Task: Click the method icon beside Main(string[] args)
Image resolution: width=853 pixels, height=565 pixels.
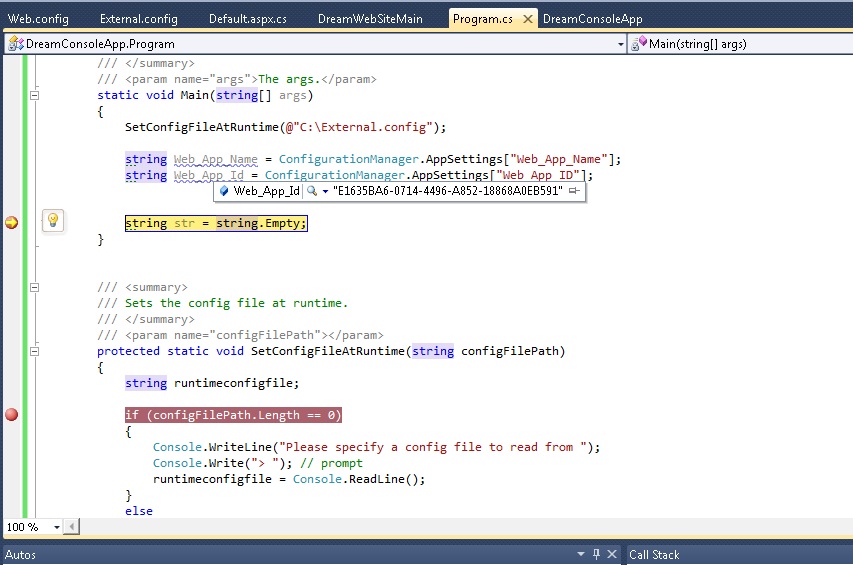Action: tap(637, 44)
